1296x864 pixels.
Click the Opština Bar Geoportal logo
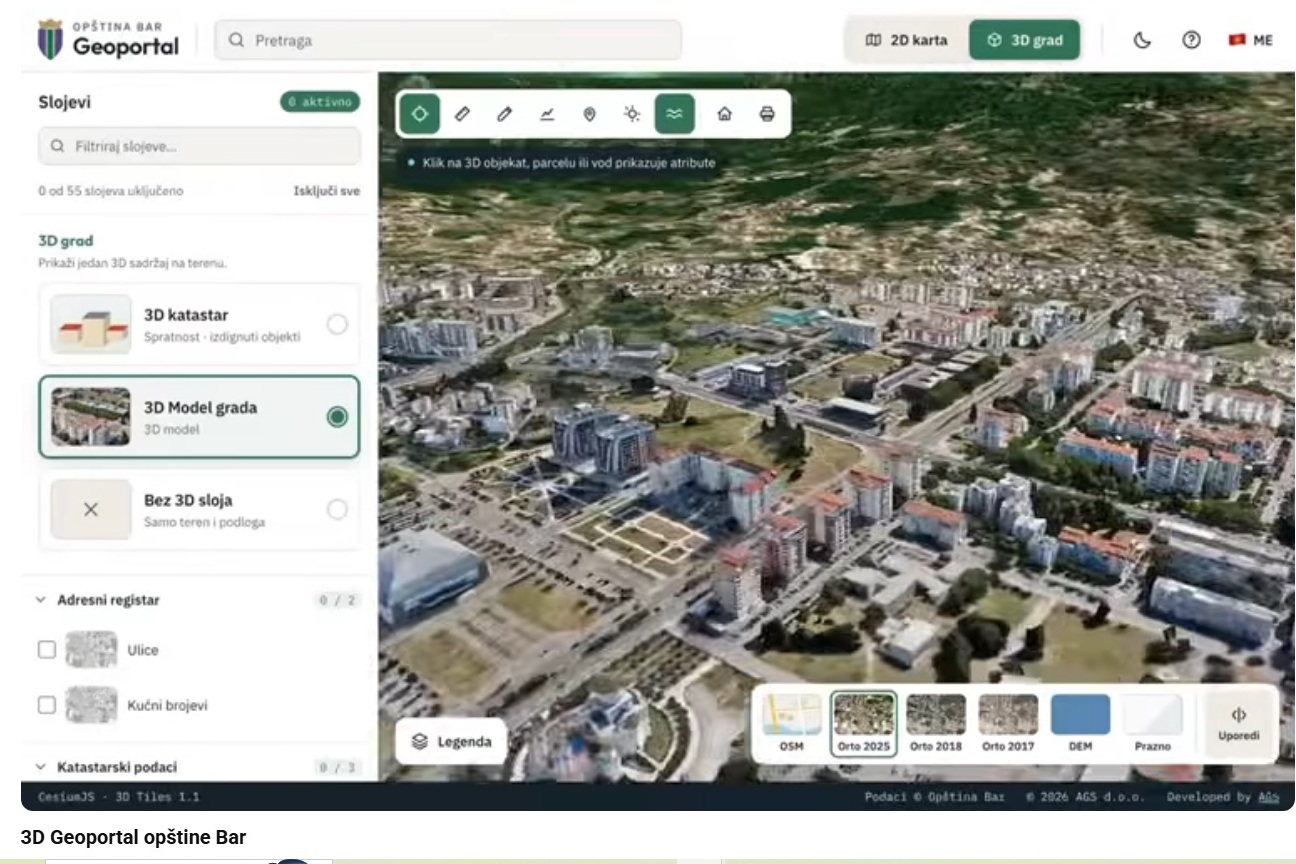point(108,39)
